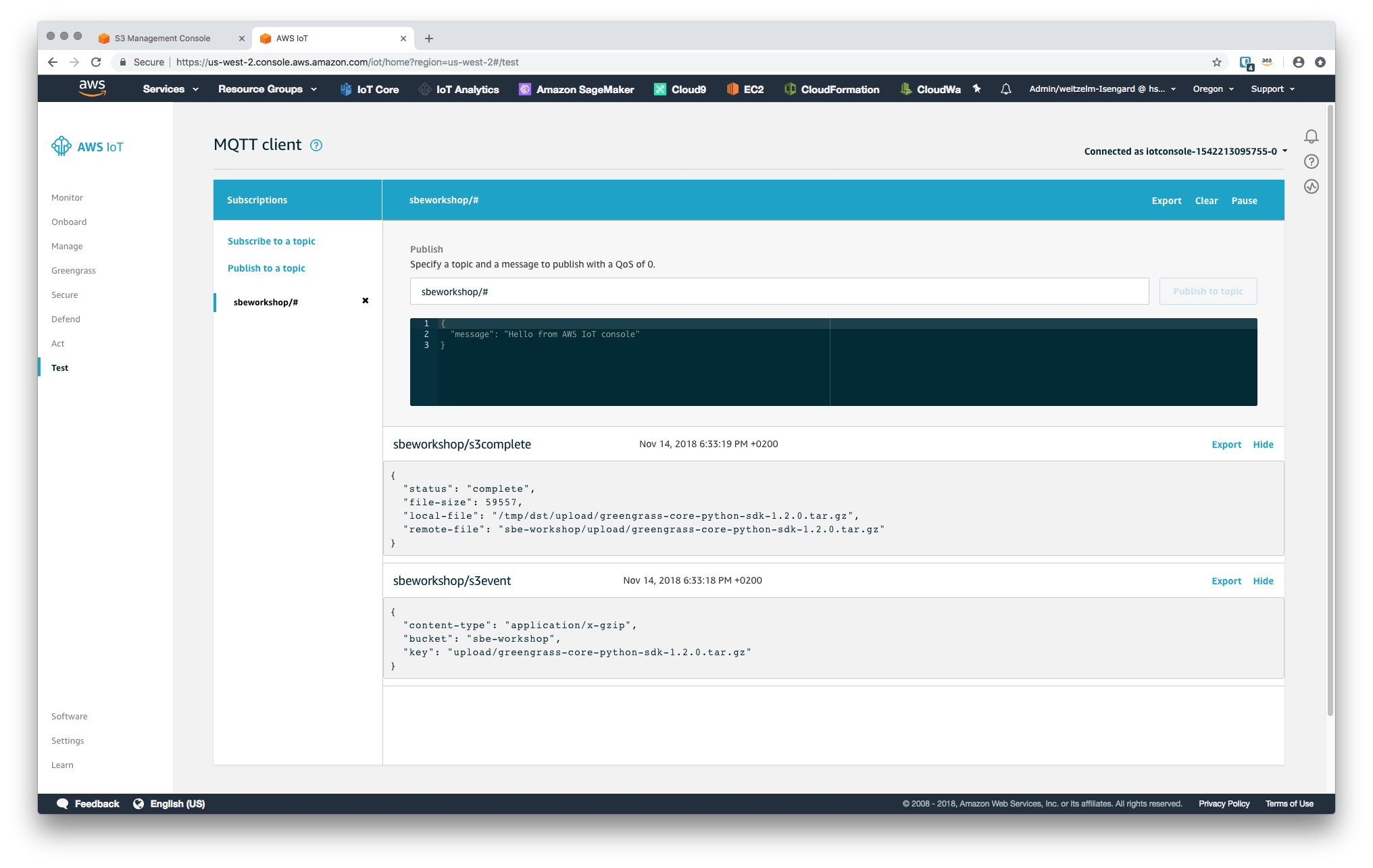Go to Onboard in sidebar

point(69,222)
